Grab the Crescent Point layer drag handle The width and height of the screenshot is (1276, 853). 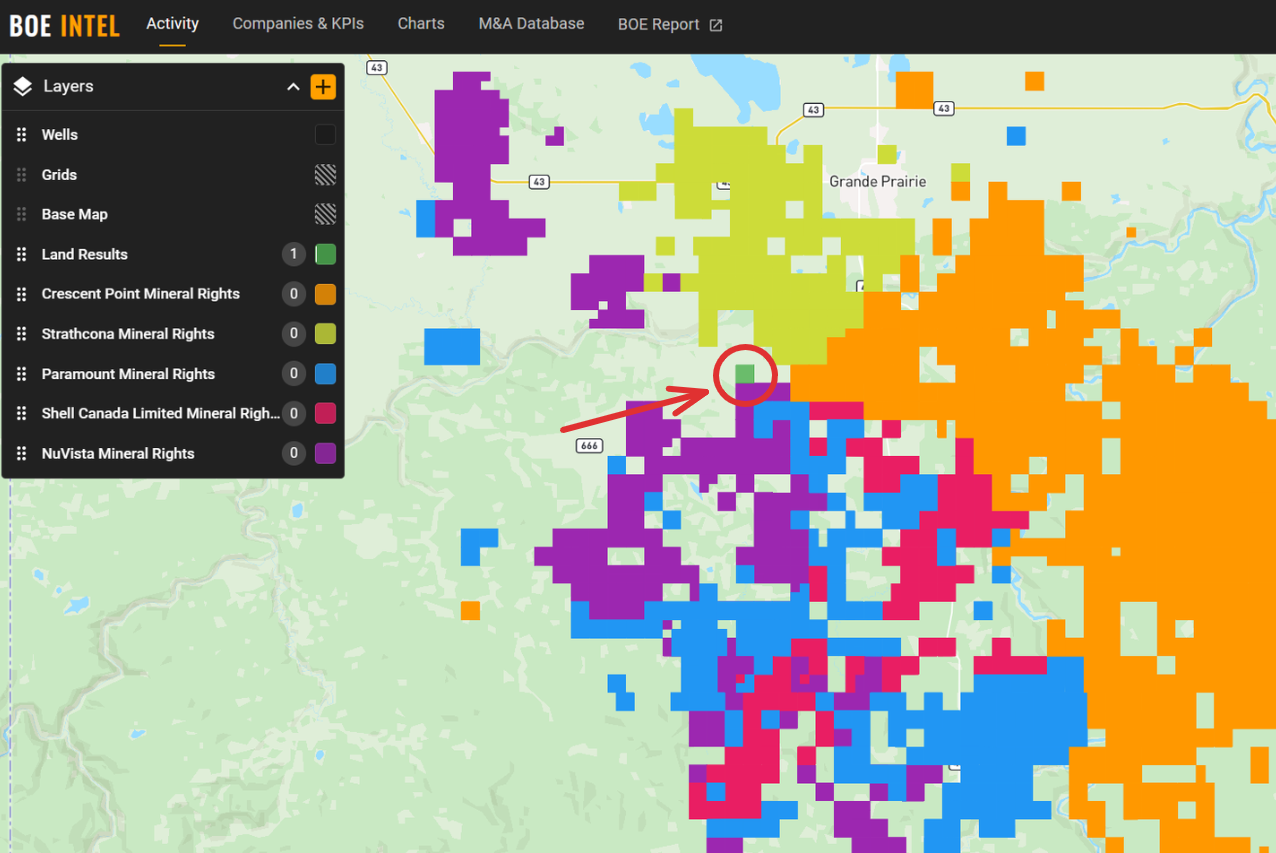(22, 294)
